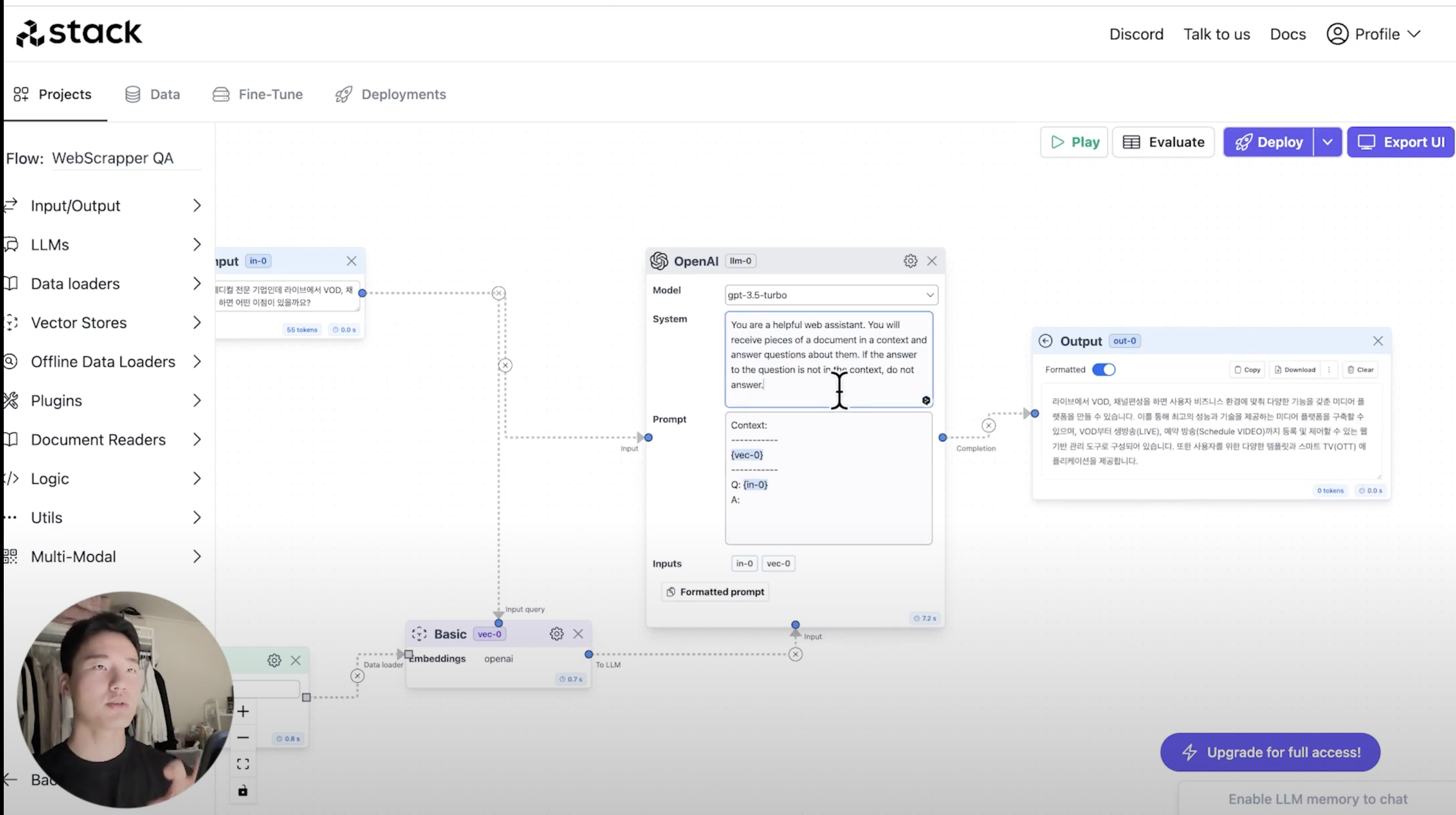Click the Profile avatar icon
Screen dimensions: 1456x815
1337,34
